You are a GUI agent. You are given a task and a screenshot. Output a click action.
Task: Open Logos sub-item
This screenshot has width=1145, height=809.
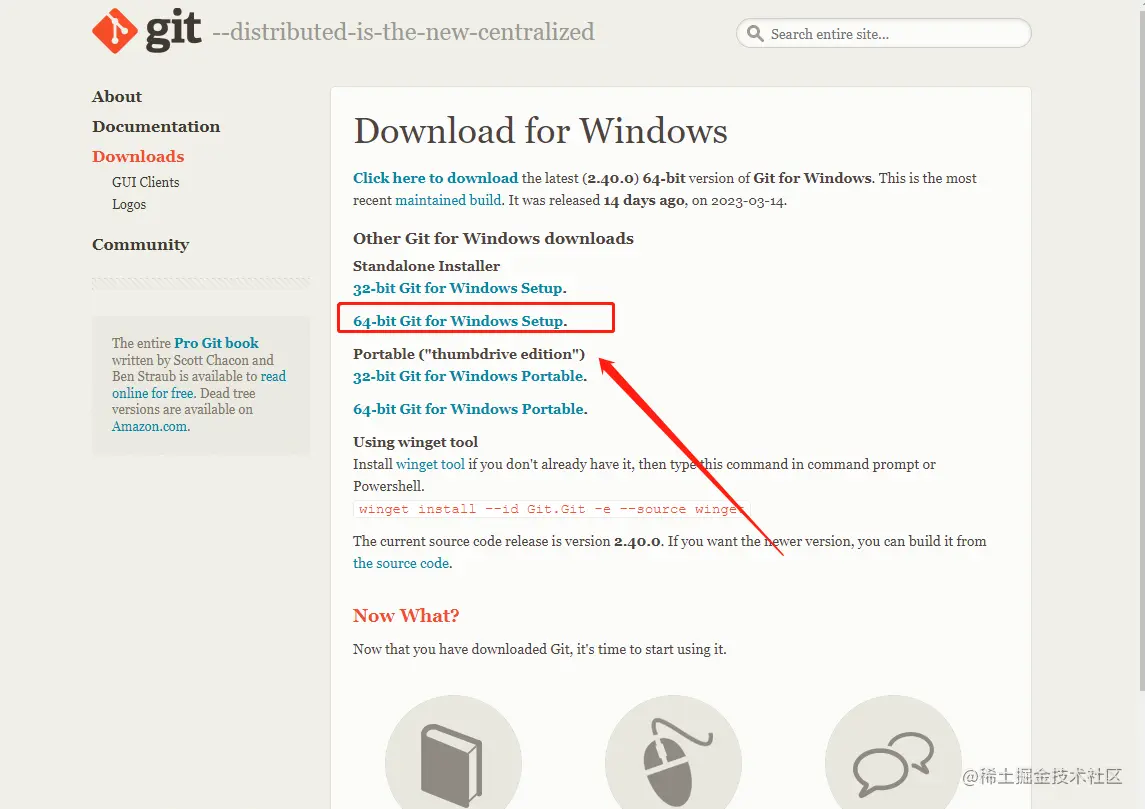129,204
